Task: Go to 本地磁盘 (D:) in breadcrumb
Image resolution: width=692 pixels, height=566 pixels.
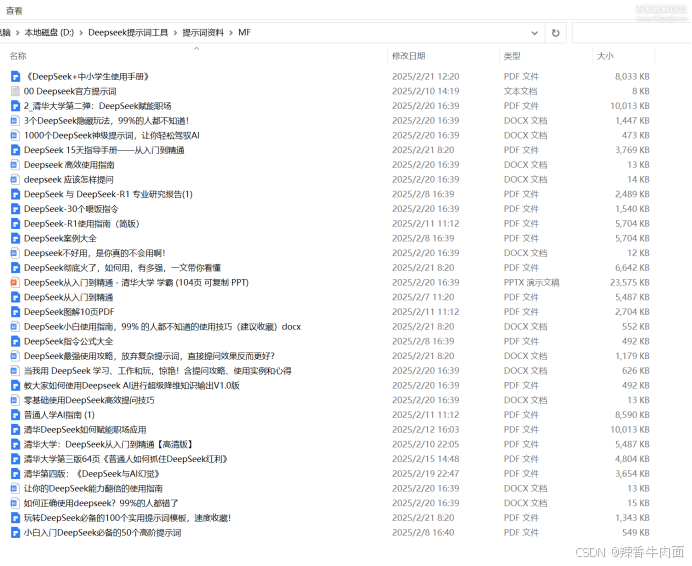Action: (49, 33)
